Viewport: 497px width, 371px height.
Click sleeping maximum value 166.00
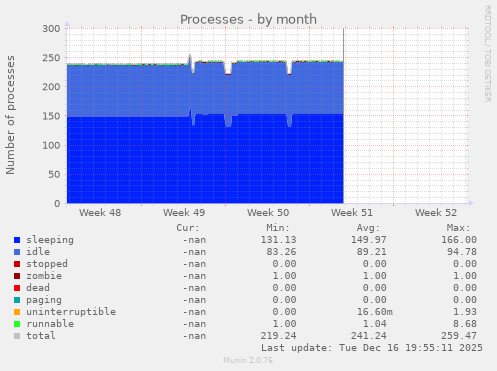459,240
